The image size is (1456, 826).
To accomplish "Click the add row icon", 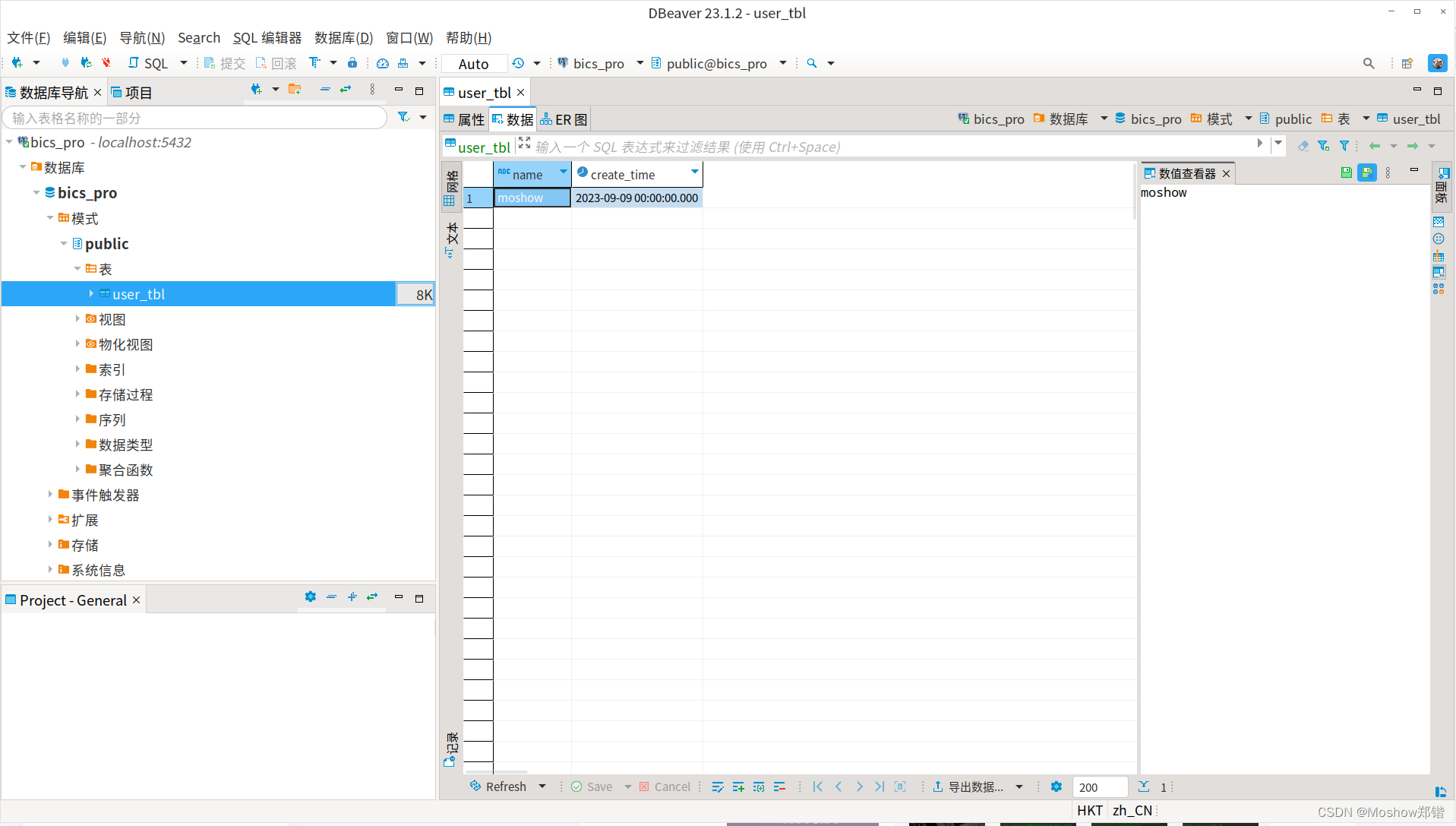I will tap(738, 787).
